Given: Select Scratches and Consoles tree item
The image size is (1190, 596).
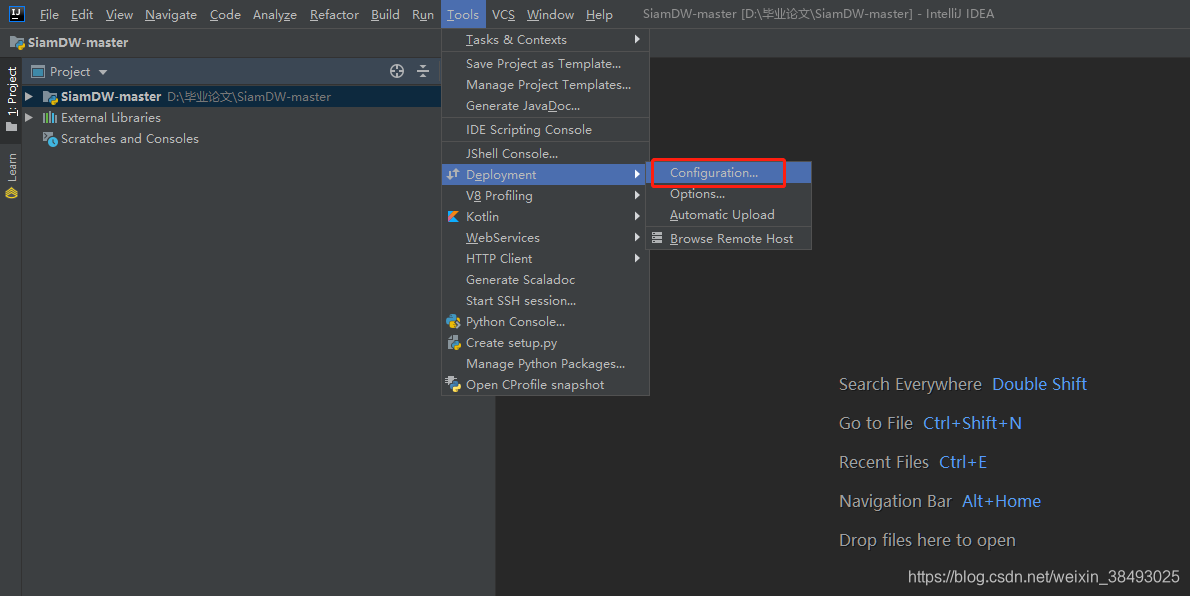Looking at the screenshot, I should 130,139.
